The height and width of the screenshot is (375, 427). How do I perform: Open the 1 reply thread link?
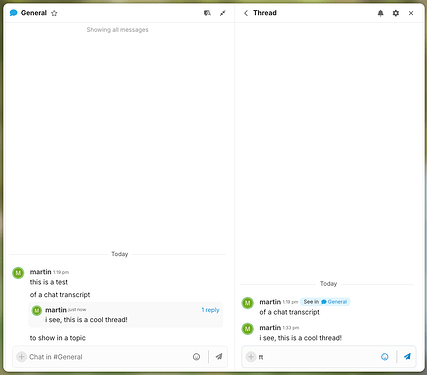[x=210, y=310]
